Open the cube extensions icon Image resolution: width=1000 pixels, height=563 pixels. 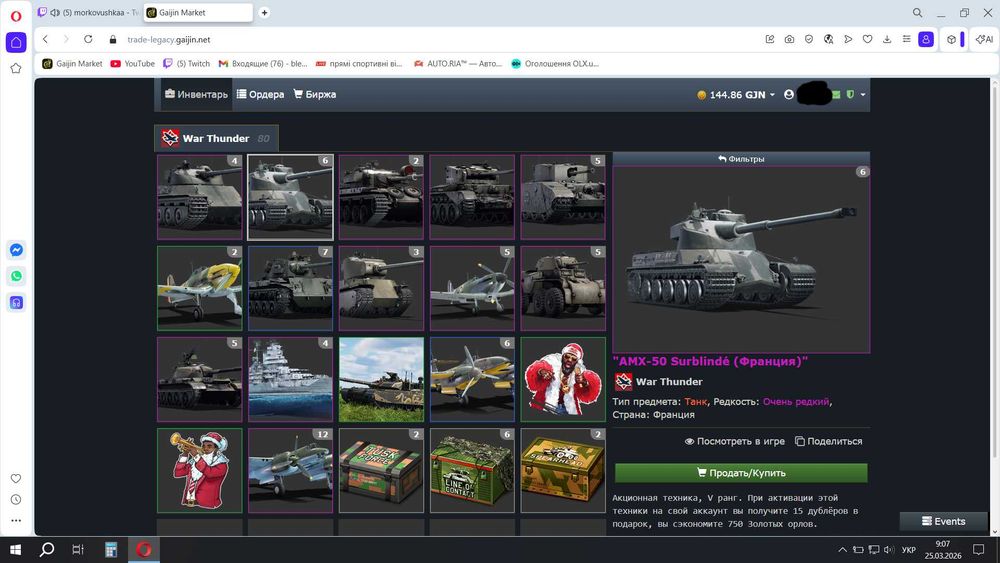coord(951,40)
